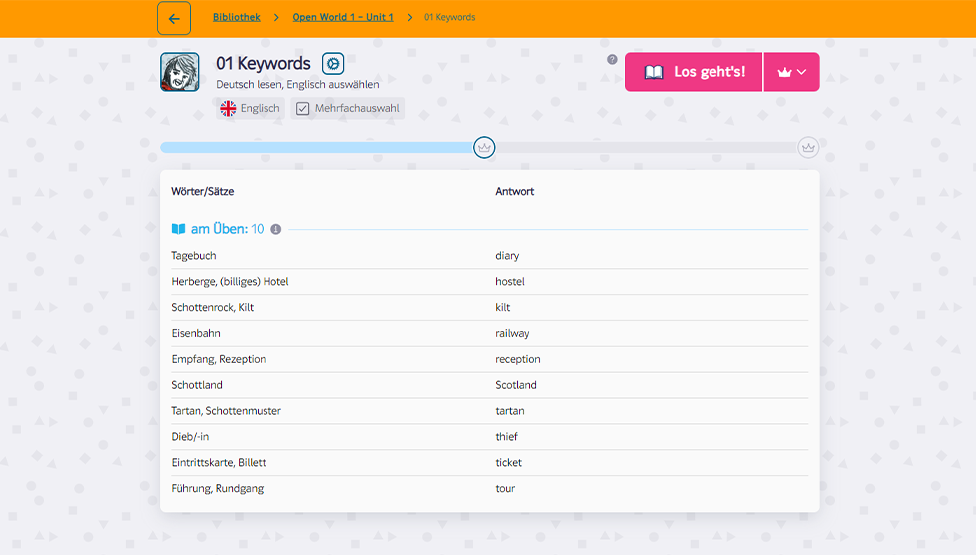Click the crown marker mid progress bar
This screenshot has width=976, height=555.
click(x=484, y=147)
